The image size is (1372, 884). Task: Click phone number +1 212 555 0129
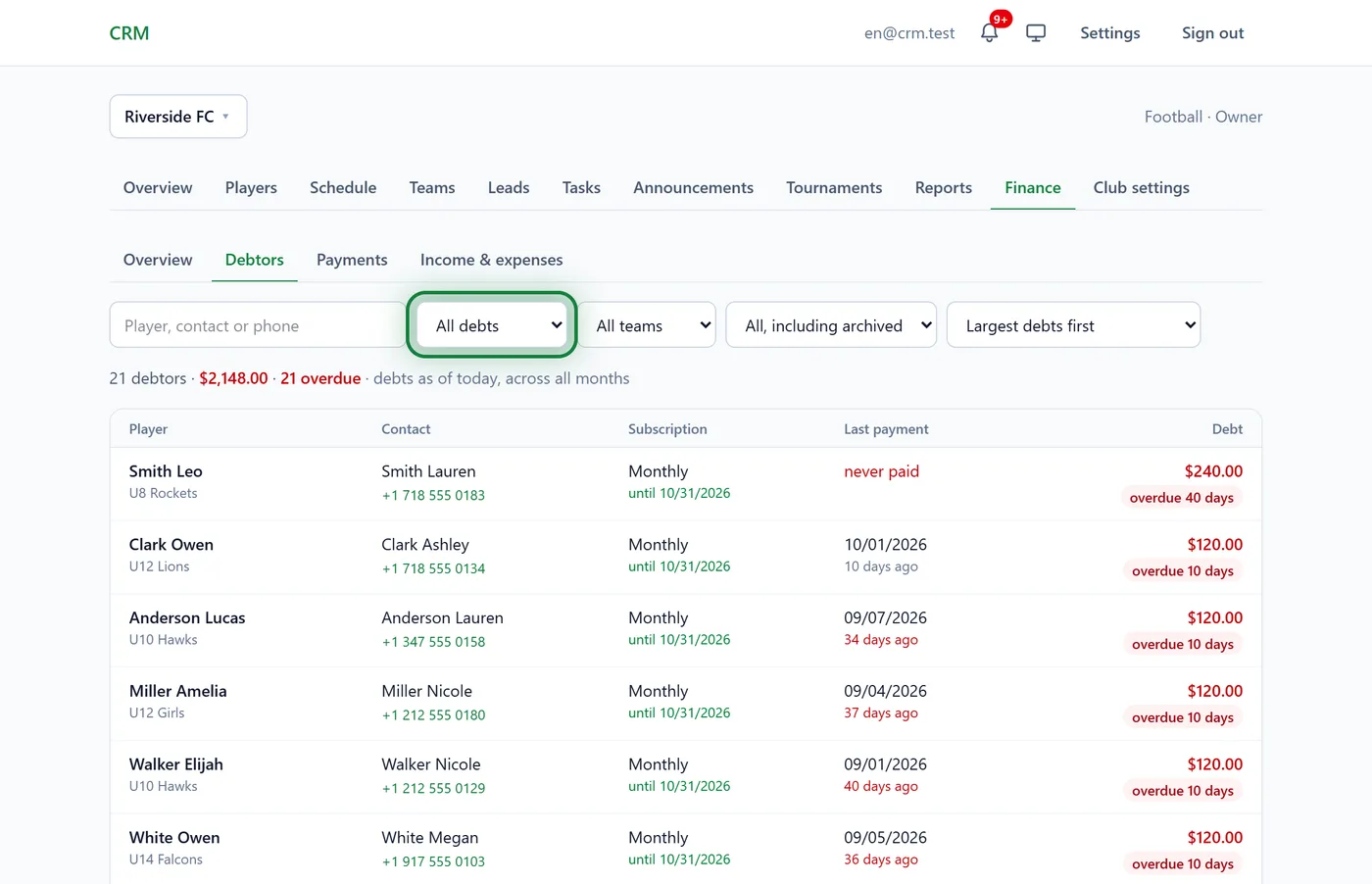click(433, 788)
